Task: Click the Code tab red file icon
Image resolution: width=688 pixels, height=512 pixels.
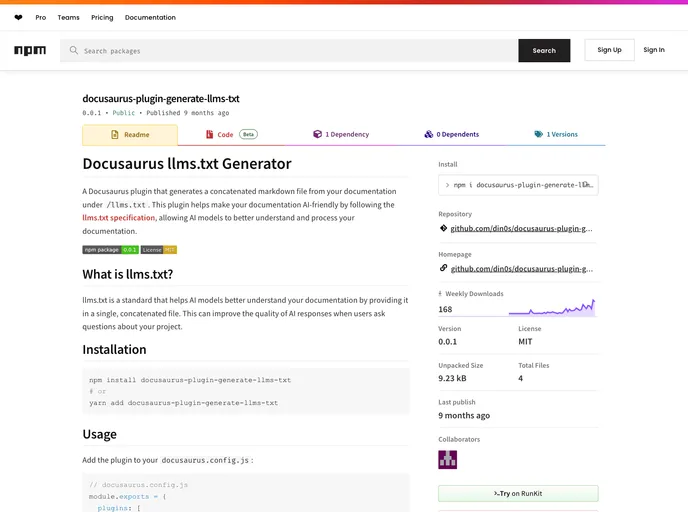Action: pyautogui.click(x=210, y=134)
